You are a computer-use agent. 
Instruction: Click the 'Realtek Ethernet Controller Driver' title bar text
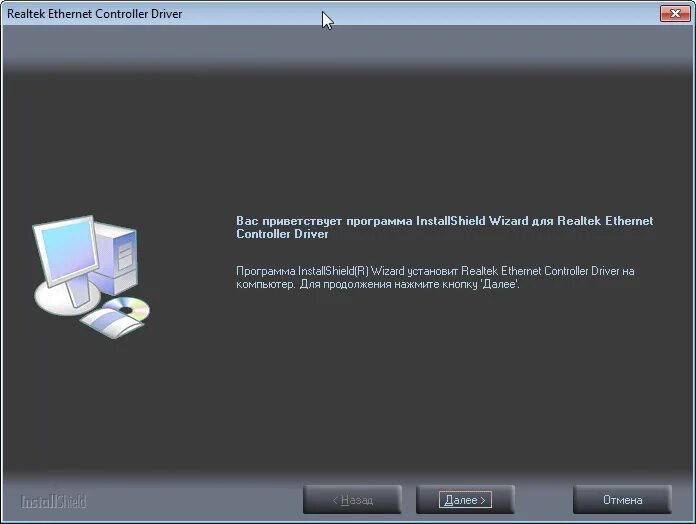95,14
